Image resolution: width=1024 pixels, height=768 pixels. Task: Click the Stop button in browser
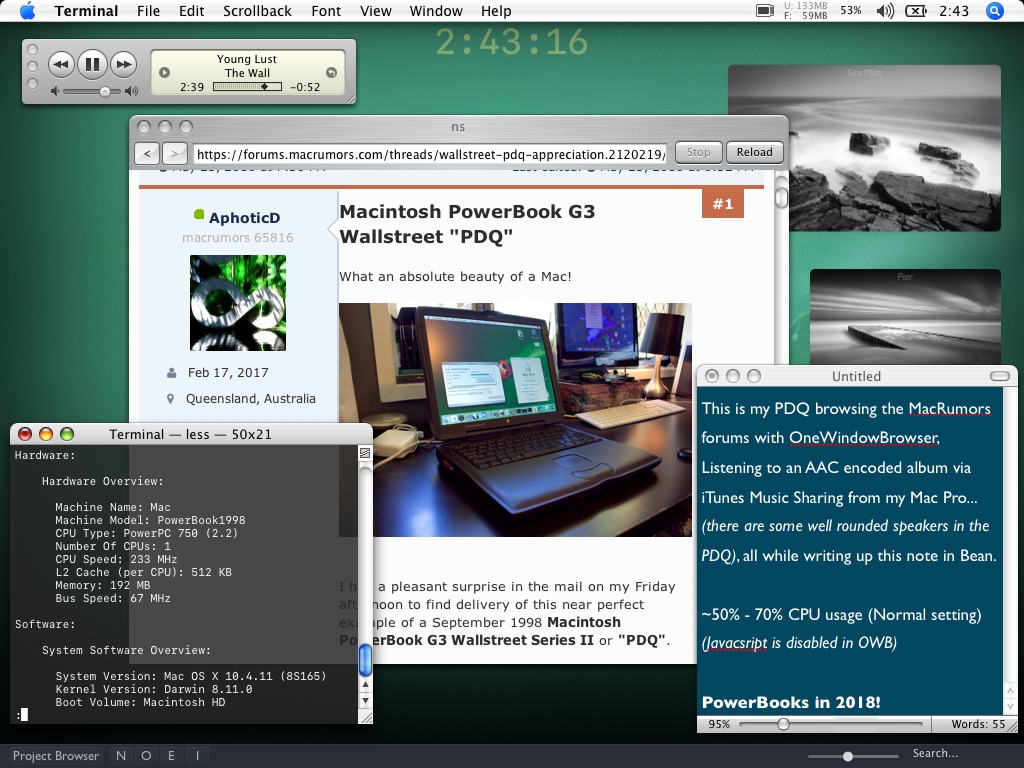(698, 152)
